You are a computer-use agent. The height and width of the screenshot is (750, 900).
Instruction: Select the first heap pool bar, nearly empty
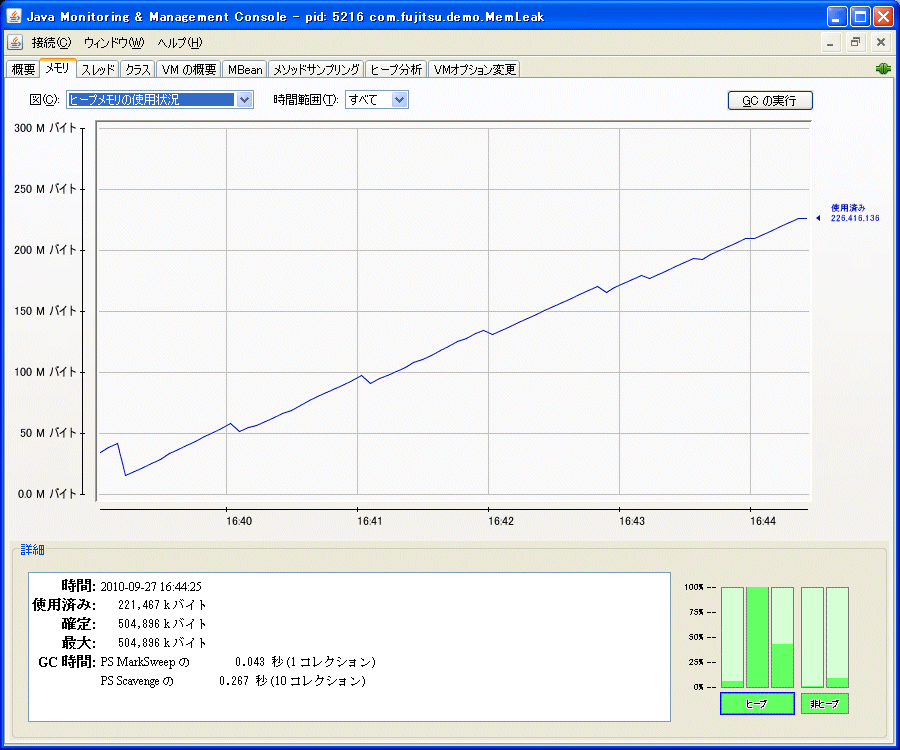point(732,637)
